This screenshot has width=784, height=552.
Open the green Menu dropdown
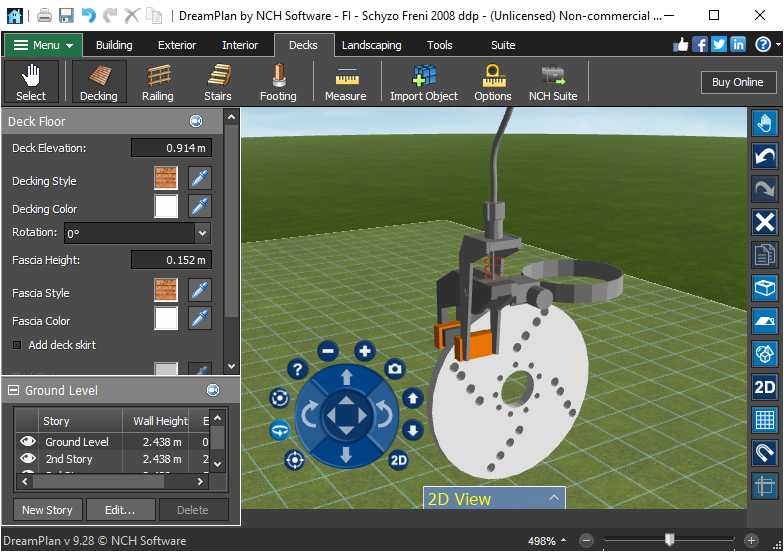pyautogui.click(x=43, y=45)
